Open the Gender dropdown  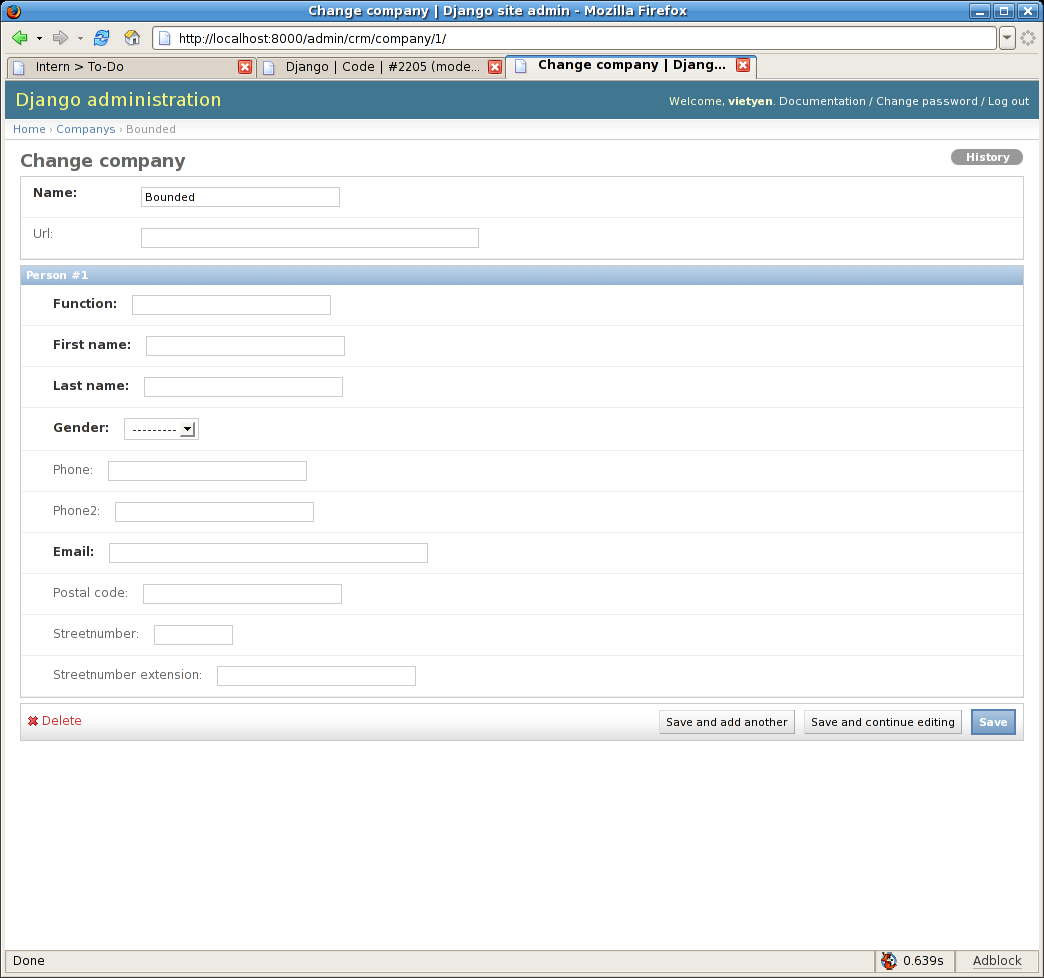161,429
